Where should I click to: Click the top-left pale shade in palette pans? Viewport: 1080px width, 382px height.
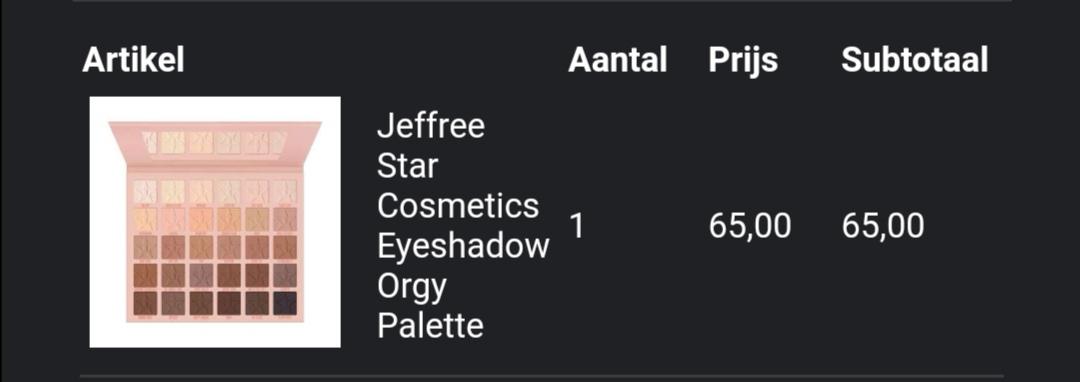point(145,191)
